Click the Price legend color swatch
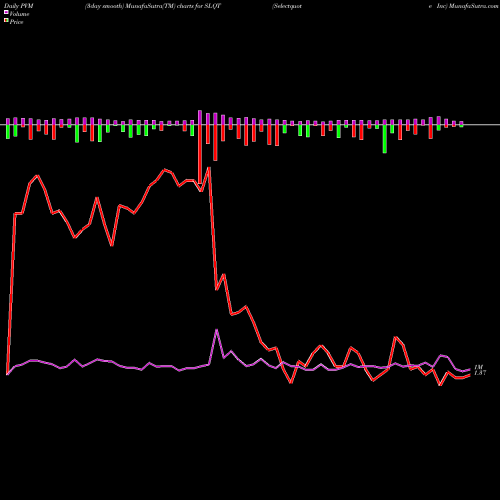 6,21
